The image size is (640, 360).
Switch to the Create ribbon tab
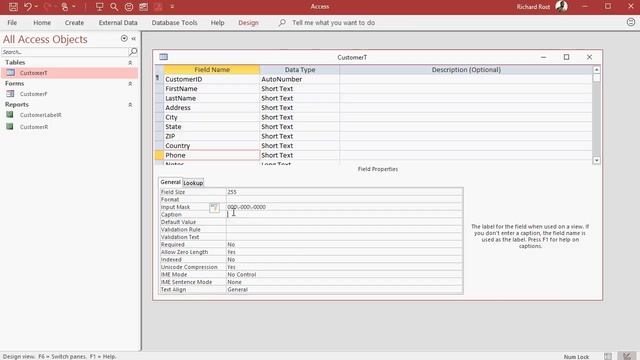74,23
